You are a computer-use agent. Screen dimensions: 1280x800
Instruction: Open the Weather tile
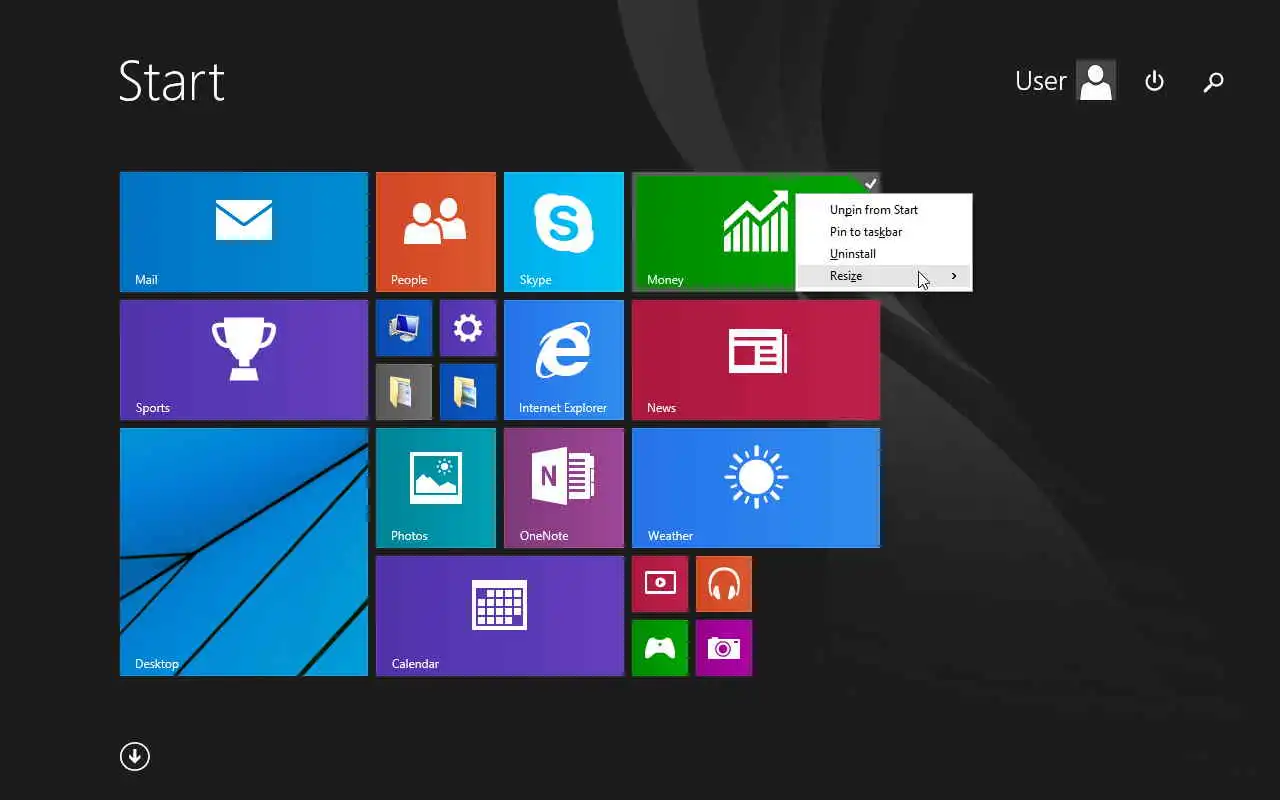pos(756,488)
